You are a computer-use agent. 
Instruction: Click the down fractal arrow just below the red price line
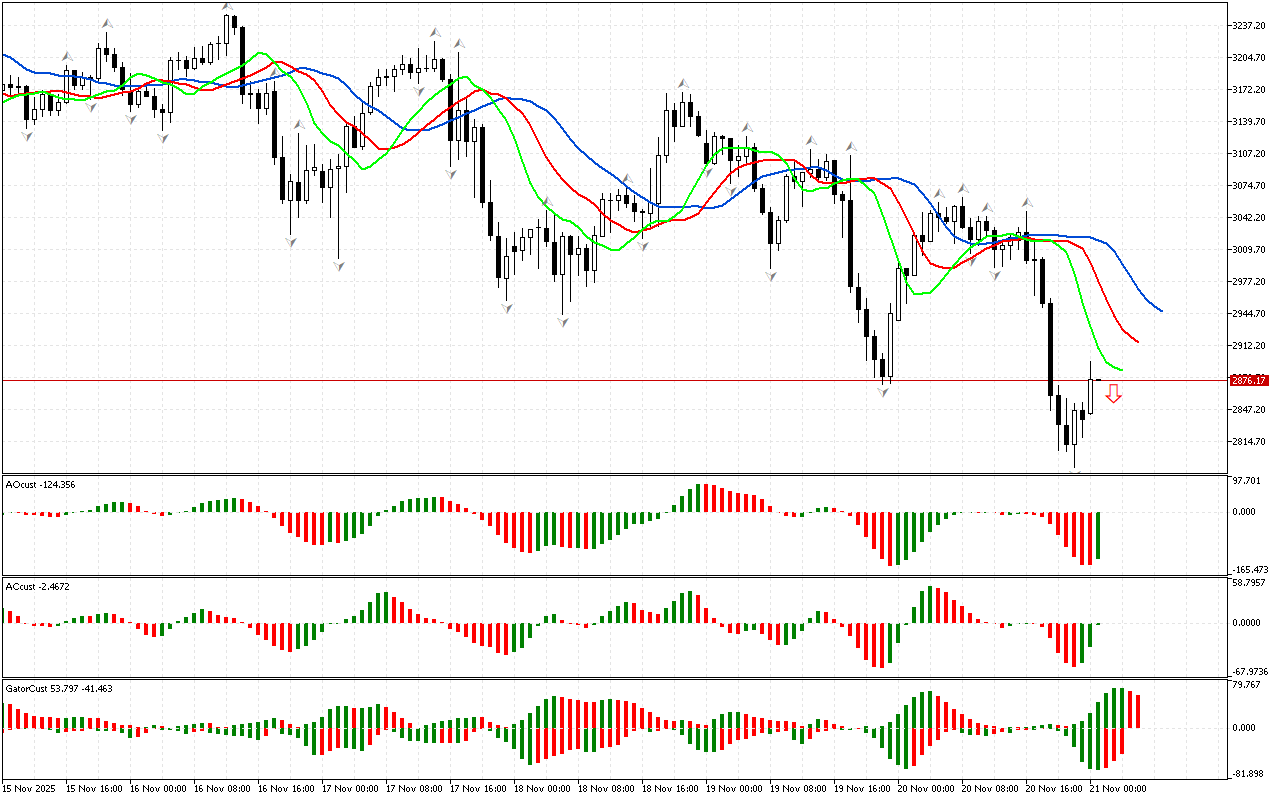tap(884, 392)
